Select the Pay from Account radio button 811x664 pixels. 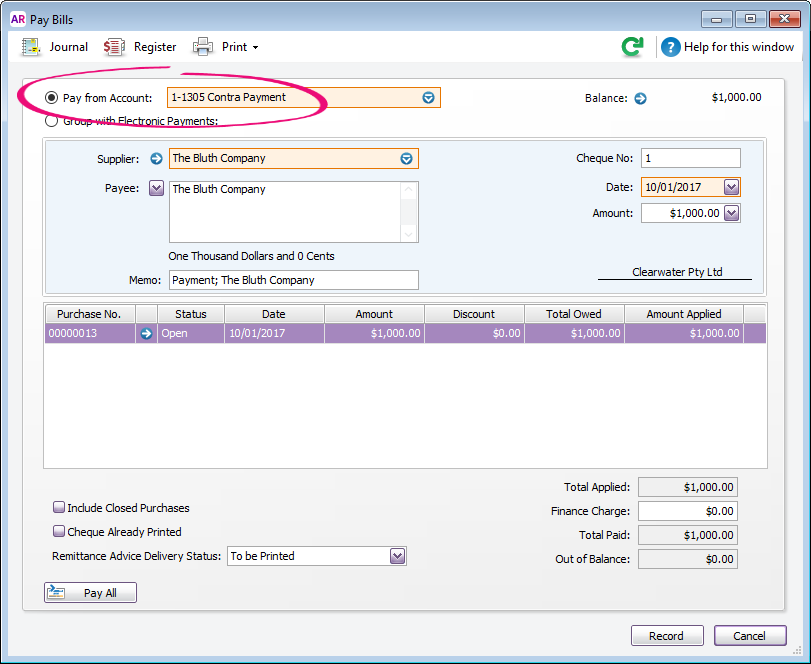pos(51,98)
